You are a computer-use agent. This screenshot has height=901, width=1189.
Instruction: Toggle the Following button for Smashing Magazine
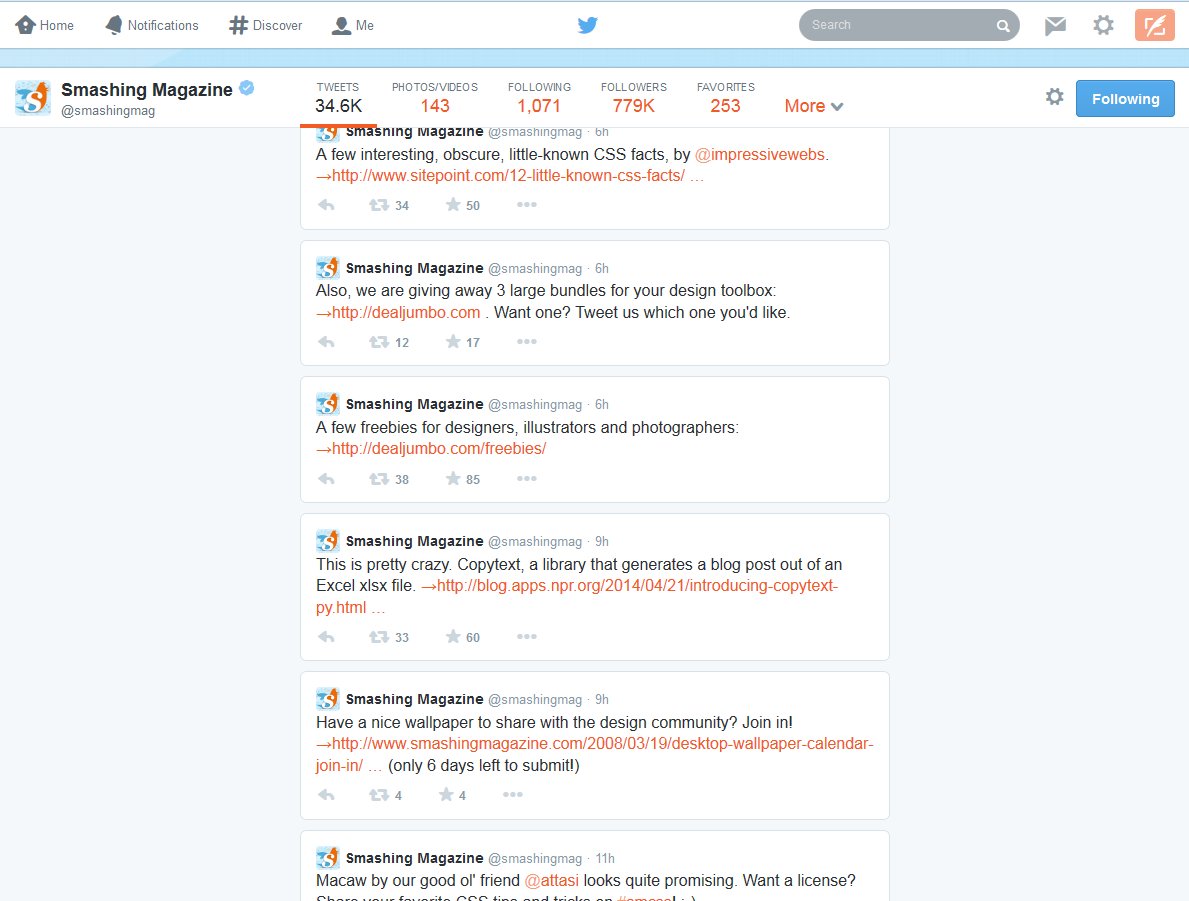coord(1124,98)
